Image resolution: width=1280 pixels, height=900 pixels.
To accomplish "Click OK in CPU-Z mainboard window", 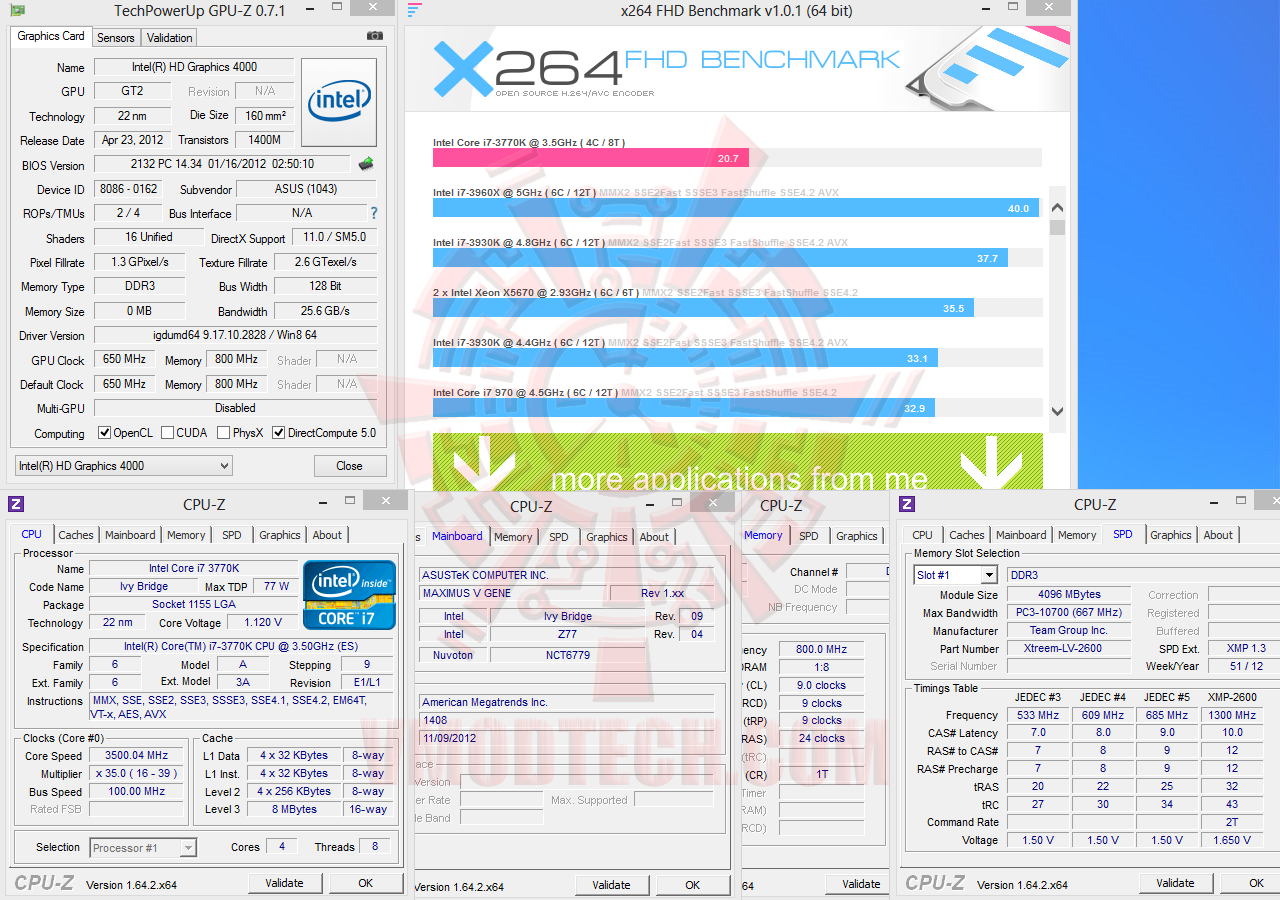I will (693, 885).
